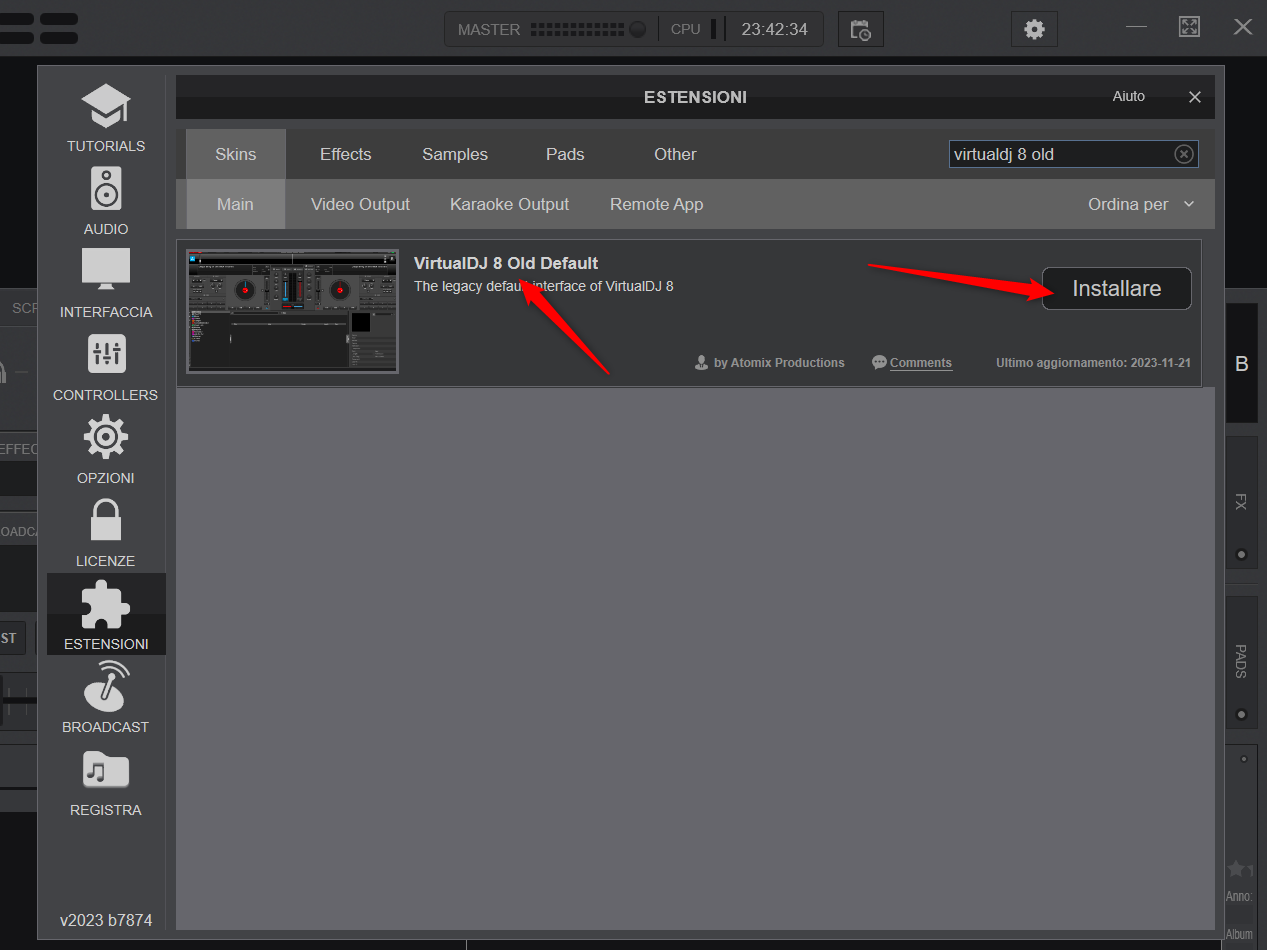Open the Registra music folder section
Screen dimensions: 1267x950
click(106, 782)
